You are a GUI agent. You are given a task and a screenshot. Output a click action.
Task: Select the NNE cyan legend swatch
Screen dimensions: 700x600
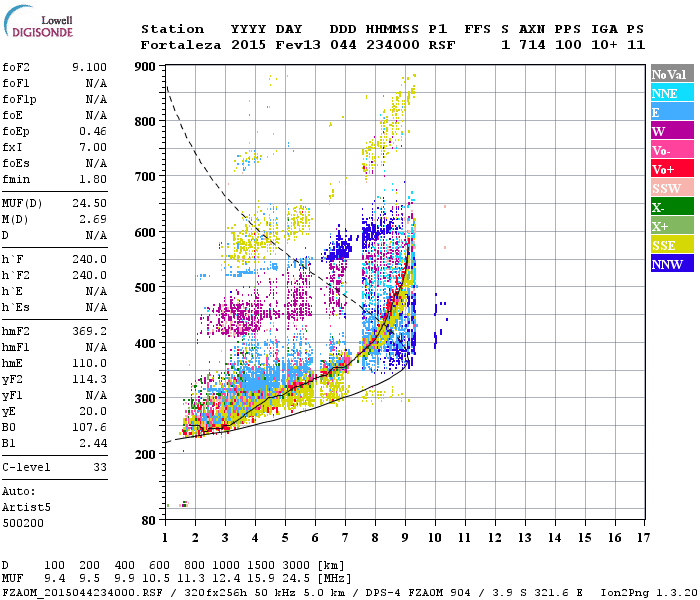pos(672,92)
